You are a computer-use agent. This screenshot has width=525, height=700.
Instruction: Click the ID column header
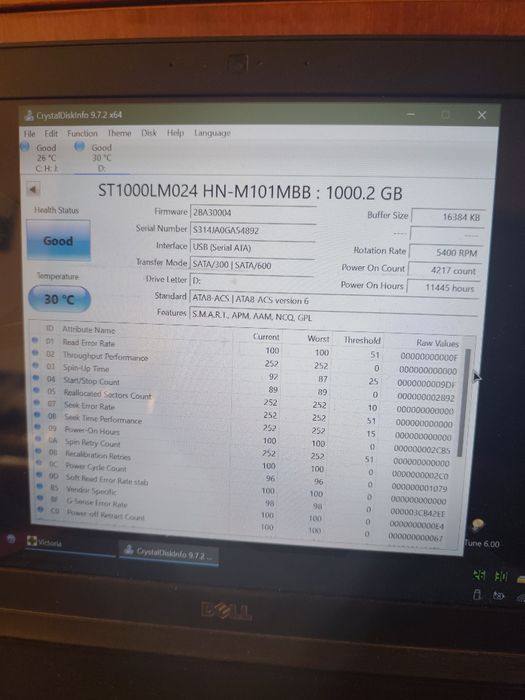[x=50, y=329]
